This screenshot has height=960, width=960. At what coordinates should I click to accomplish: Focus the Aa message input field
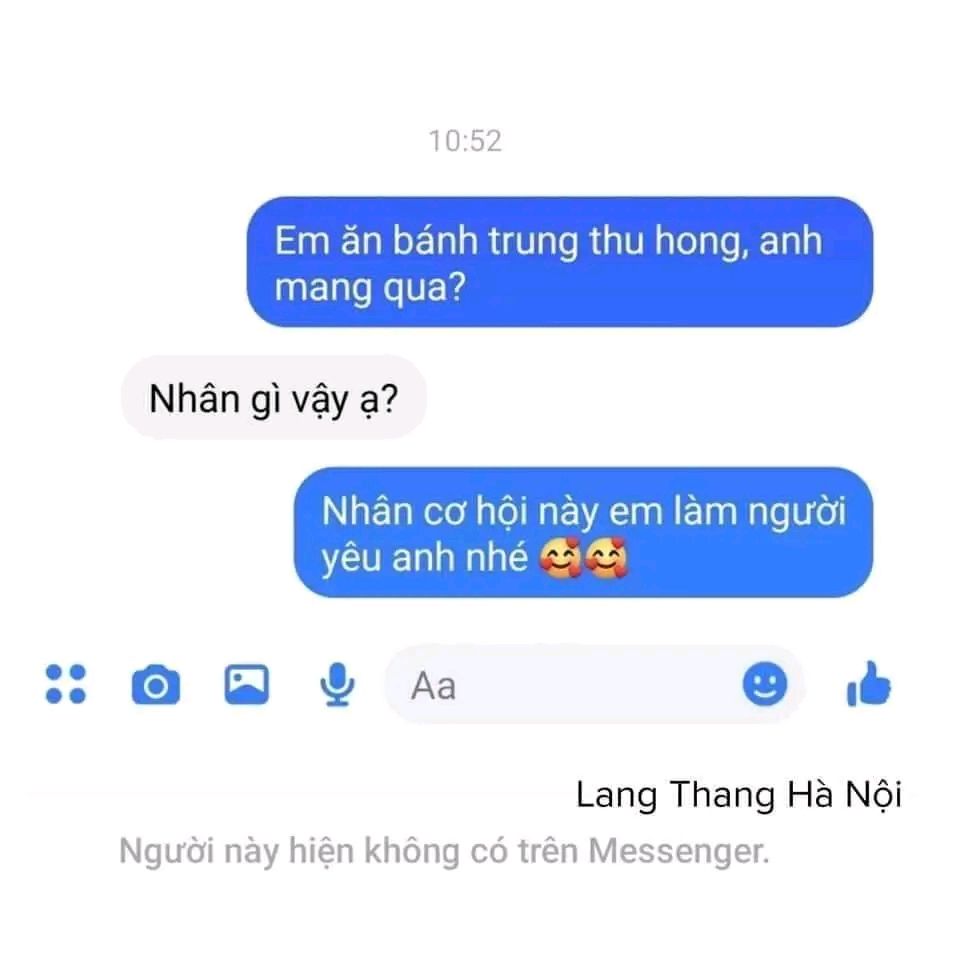594,684
